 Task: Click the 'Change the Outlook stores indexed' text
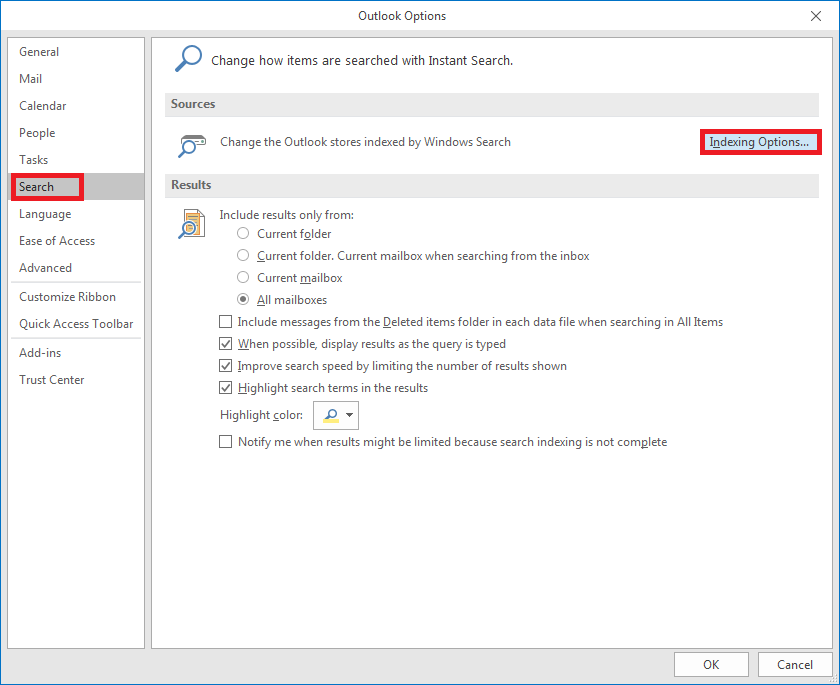tap(365, 142)
